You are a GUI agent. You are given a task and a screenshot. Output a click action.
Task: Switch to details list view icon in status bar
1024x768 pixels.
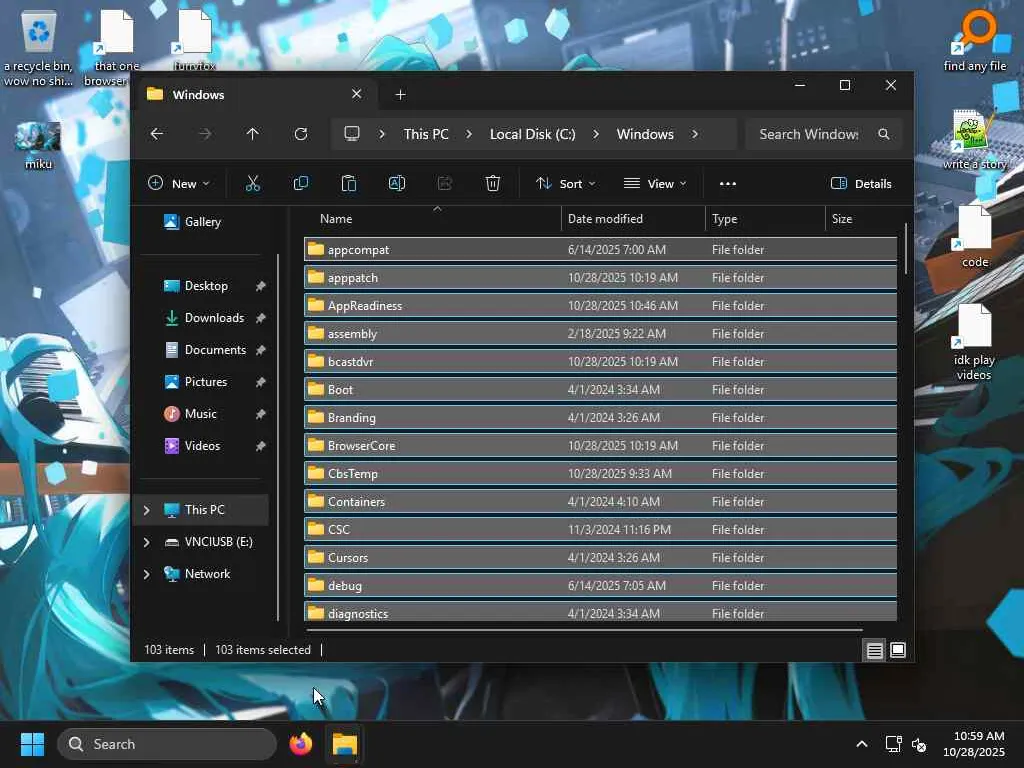874,650
